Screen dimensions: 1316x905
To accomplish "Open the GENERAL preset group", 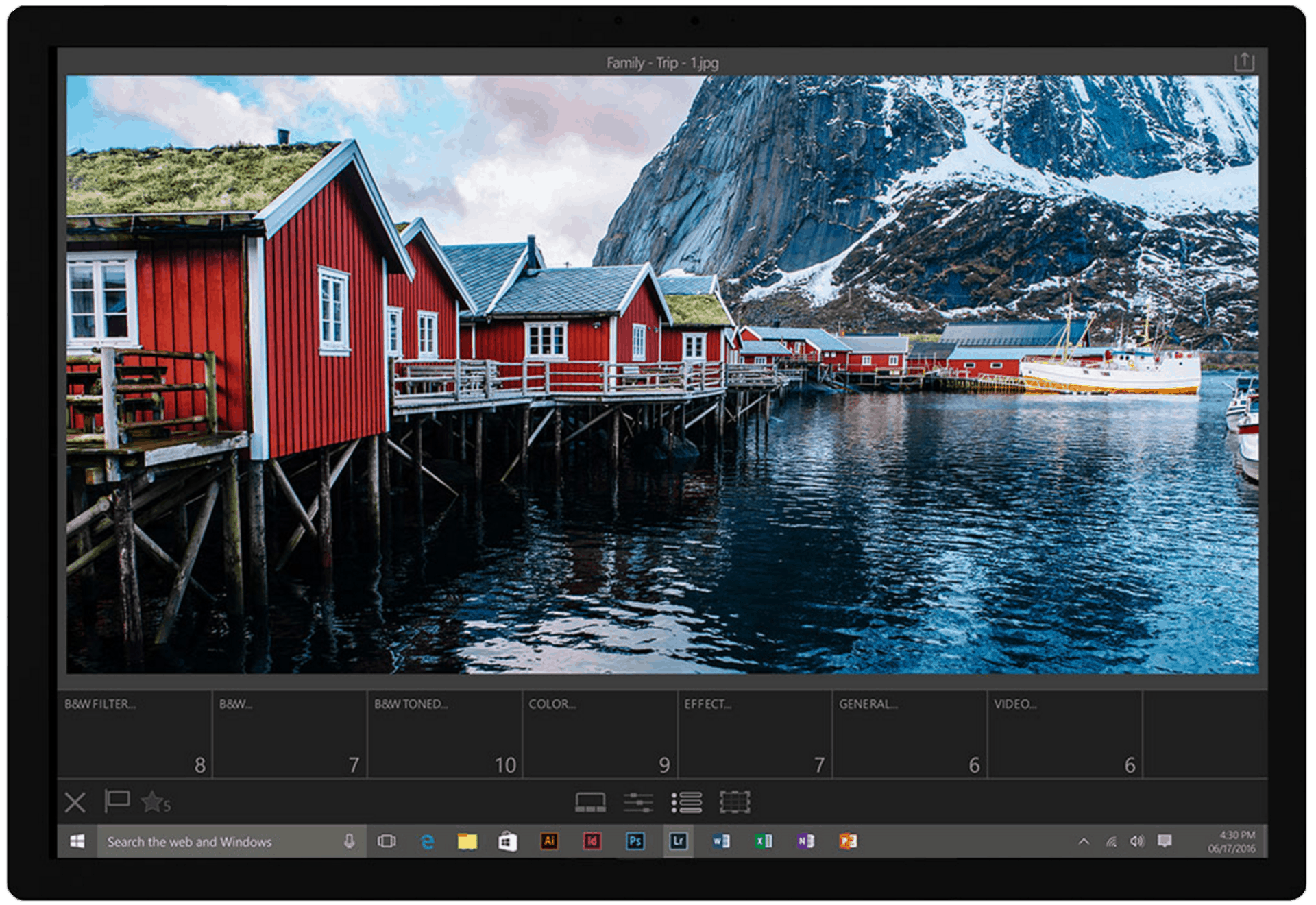I will 909,734.
